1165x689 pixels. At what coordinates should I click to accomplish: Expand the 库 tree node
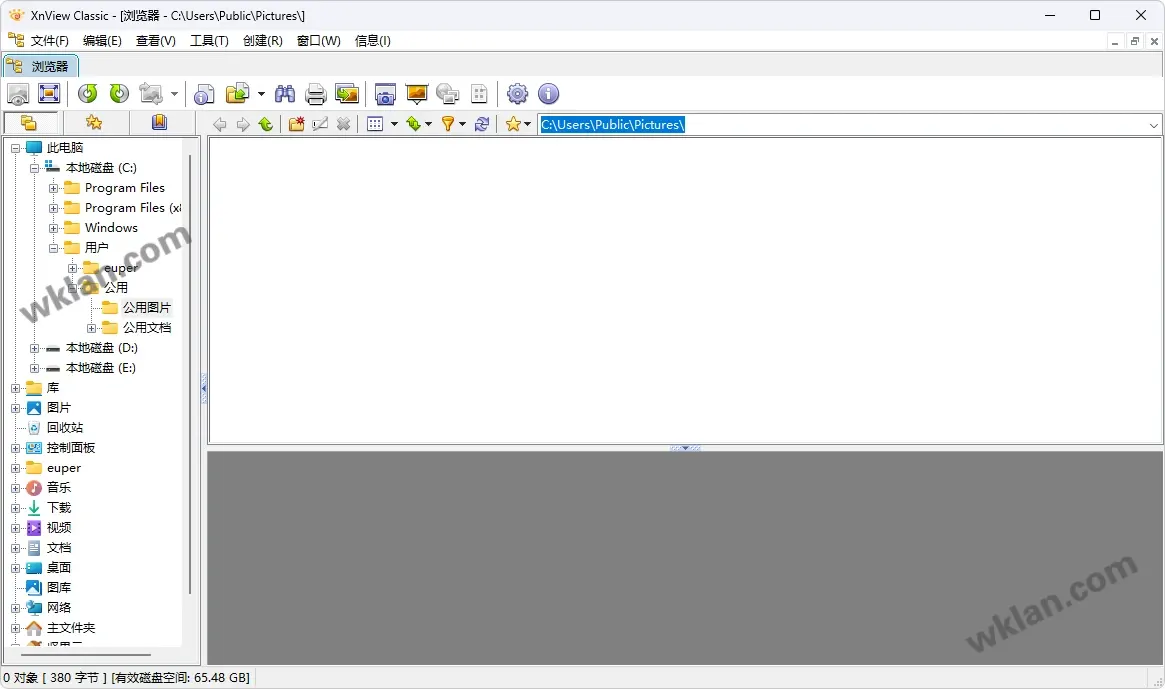coord(15,388)
